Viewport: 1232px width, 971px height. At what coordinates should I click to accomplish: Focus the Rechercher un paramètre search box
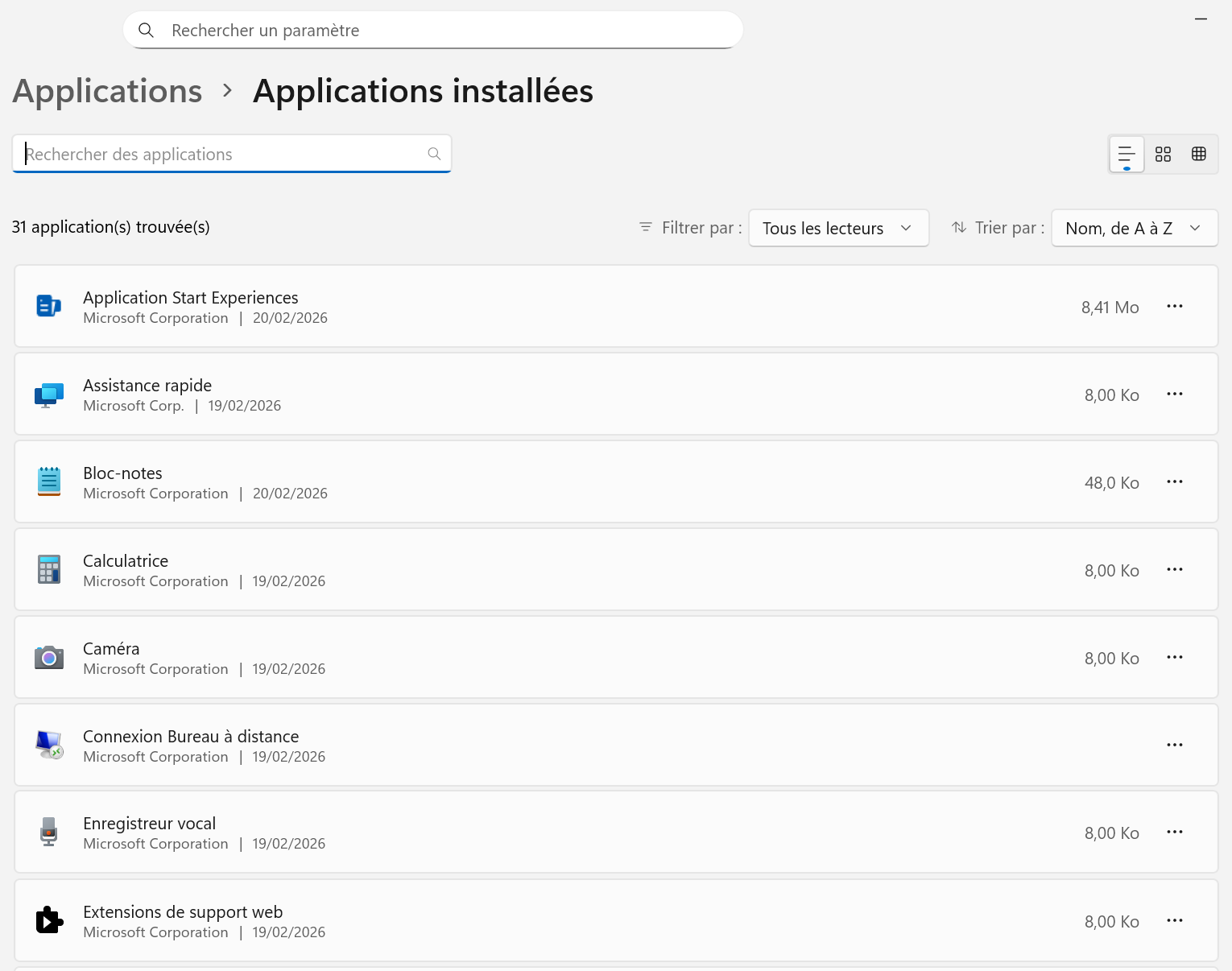(x=433, y=30)
